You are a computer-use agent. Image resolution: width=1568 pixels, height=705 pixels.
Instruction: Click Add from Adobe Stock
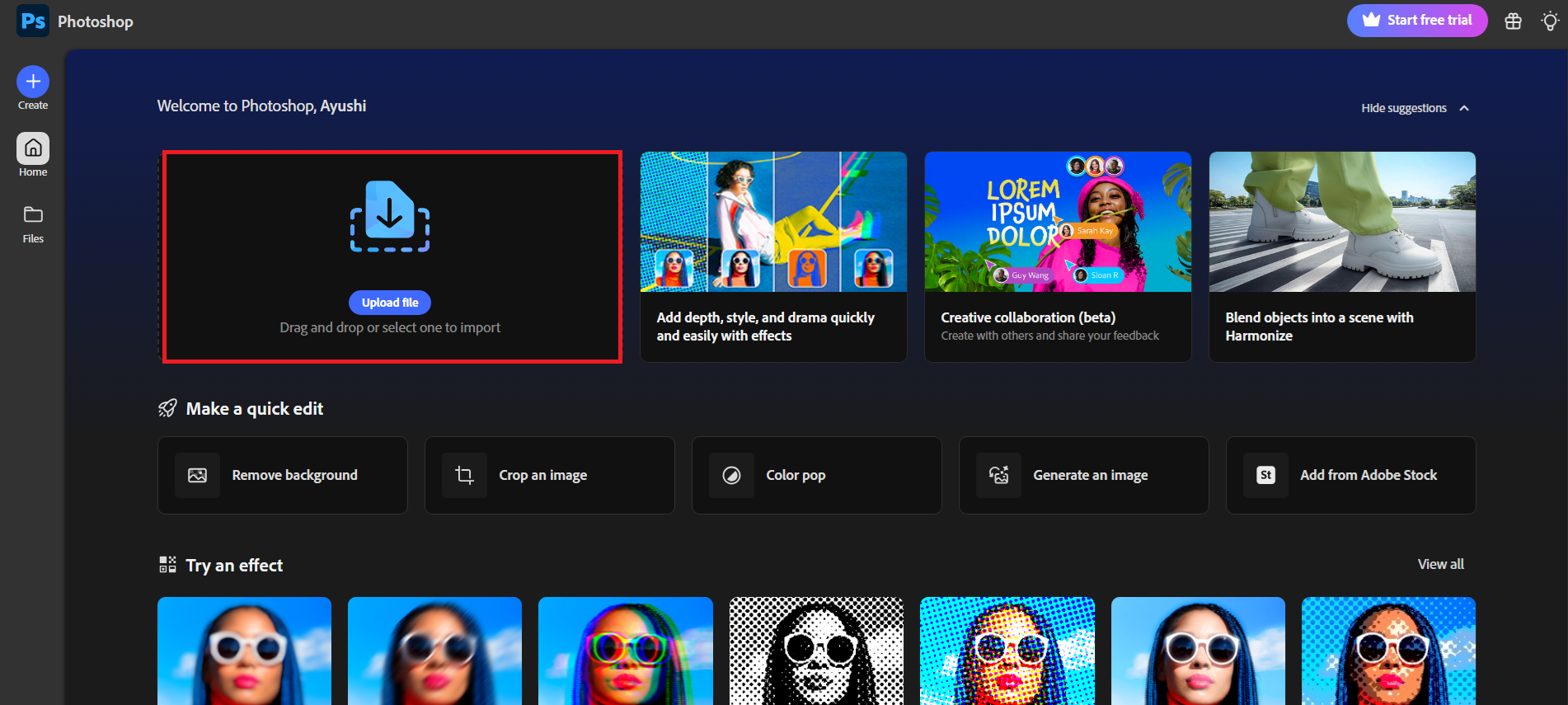click(x=1350, y=475)
